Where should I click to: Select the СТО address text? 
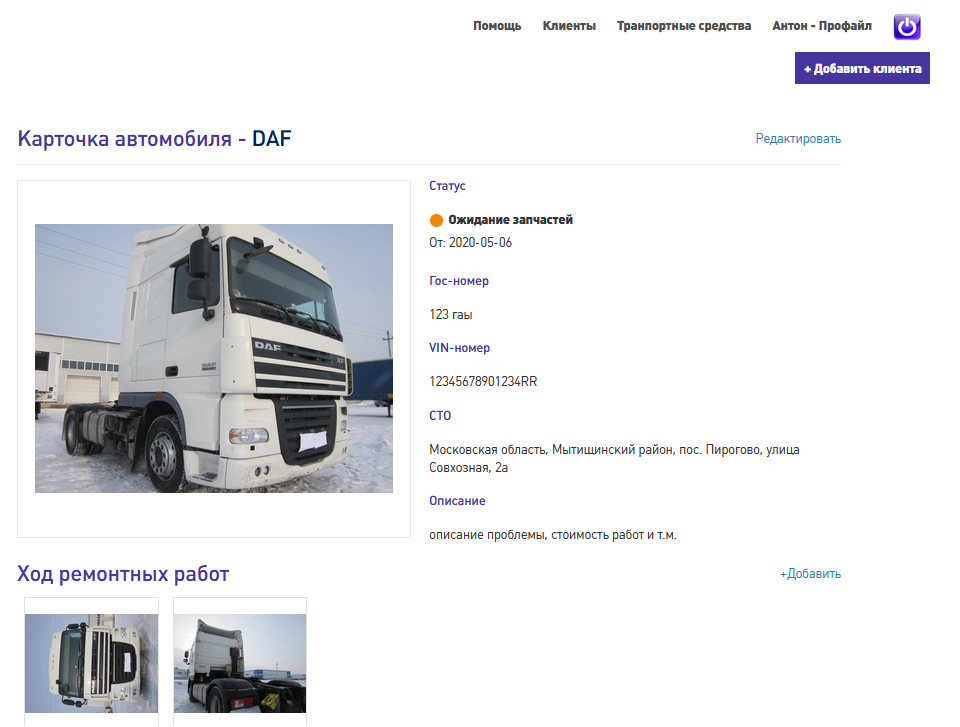click(614, 459)
